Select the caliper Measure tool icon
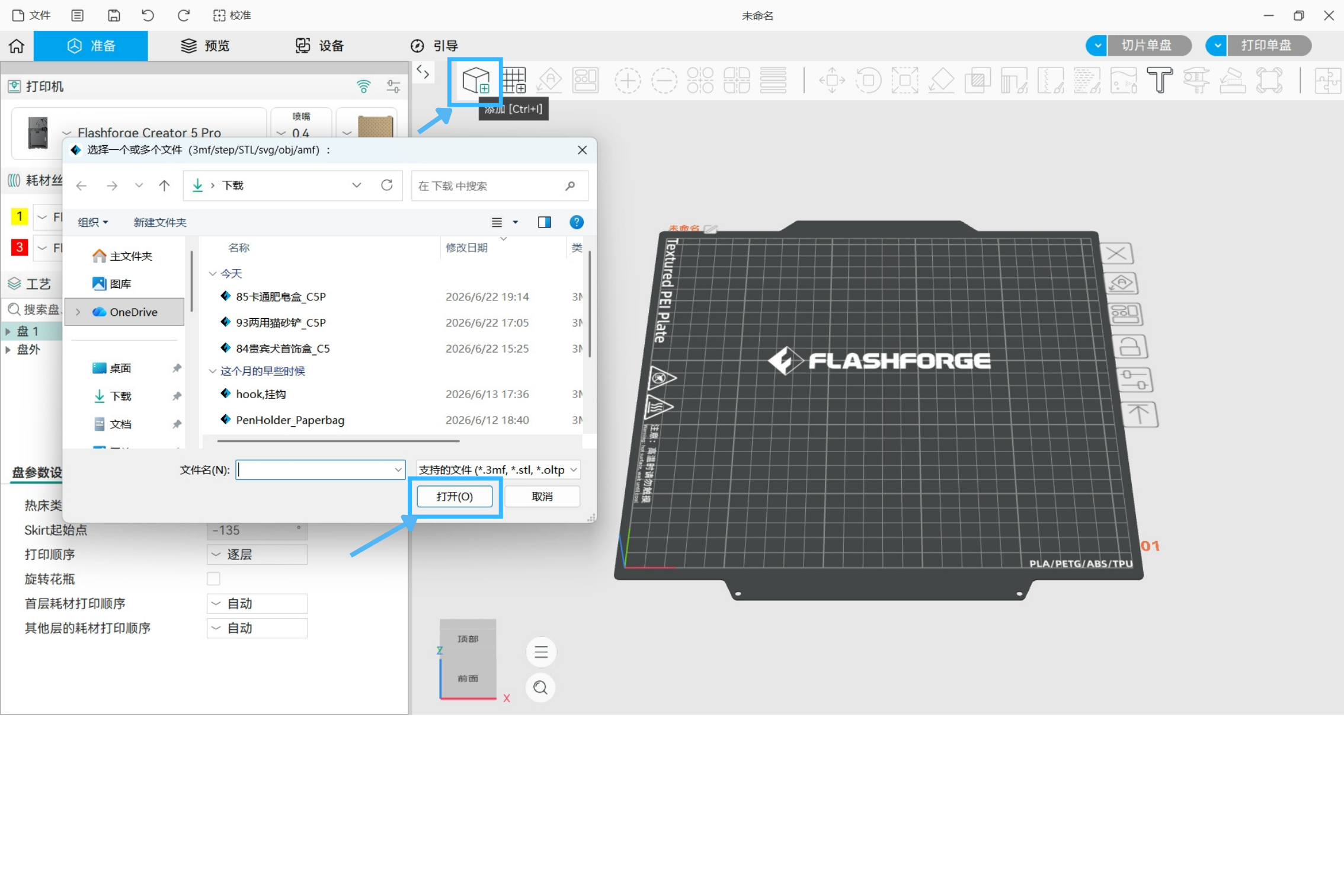The height and width of the screenshot is (896, 1344). coord(1196,81)
